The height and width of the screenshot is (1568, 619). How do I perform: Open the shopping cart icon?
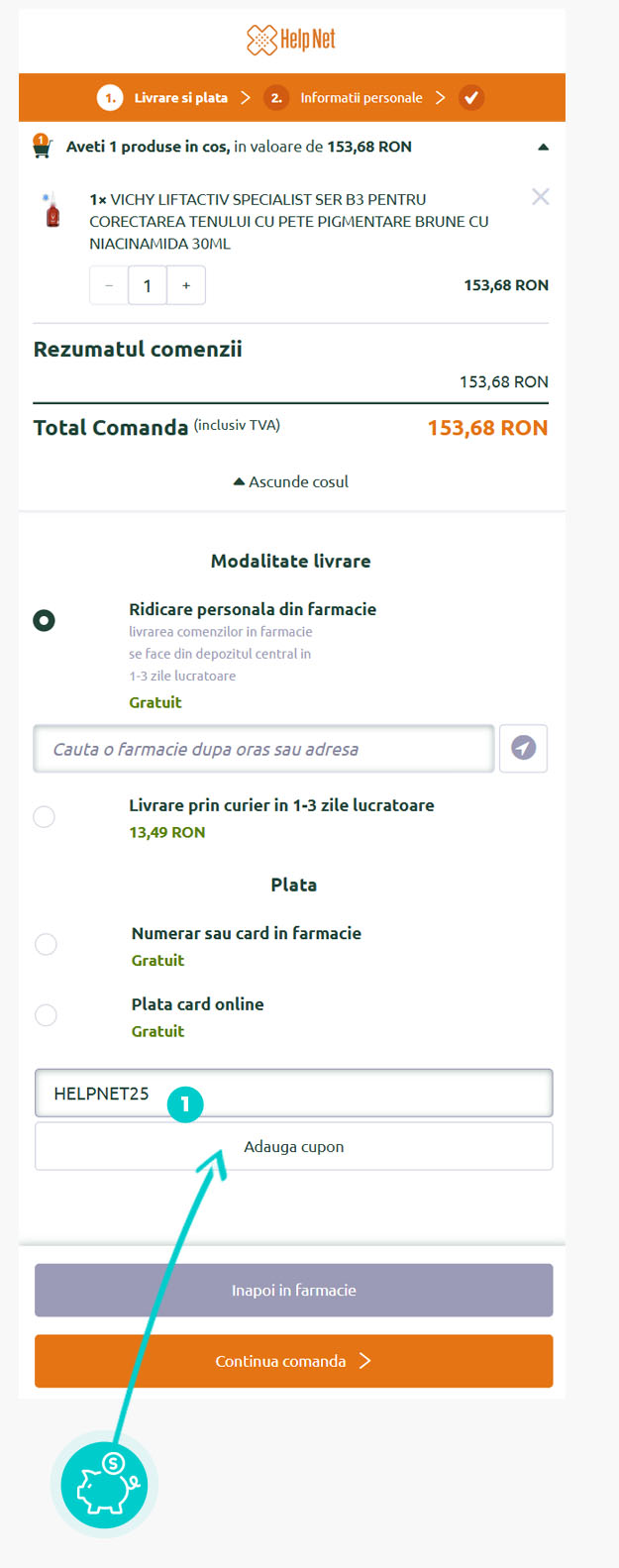pos(42,146)
